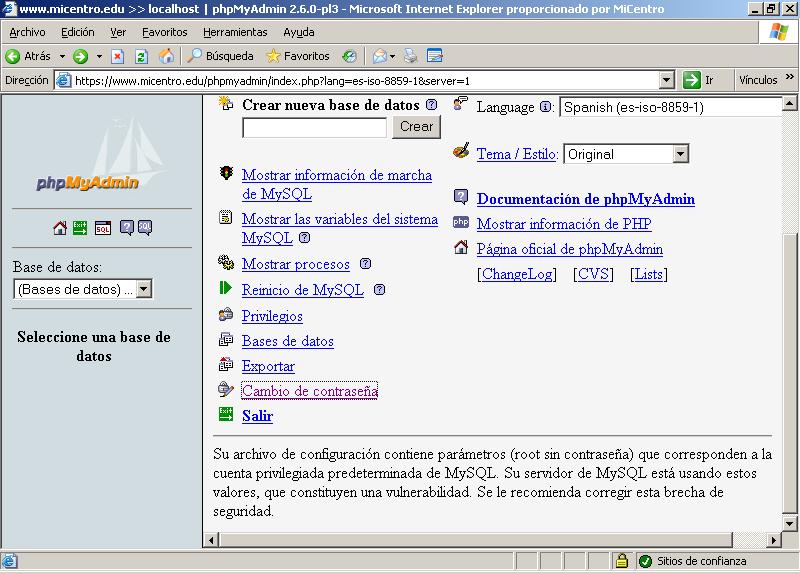
Task: Click the Salir logout link
Action: coord(258,416)
